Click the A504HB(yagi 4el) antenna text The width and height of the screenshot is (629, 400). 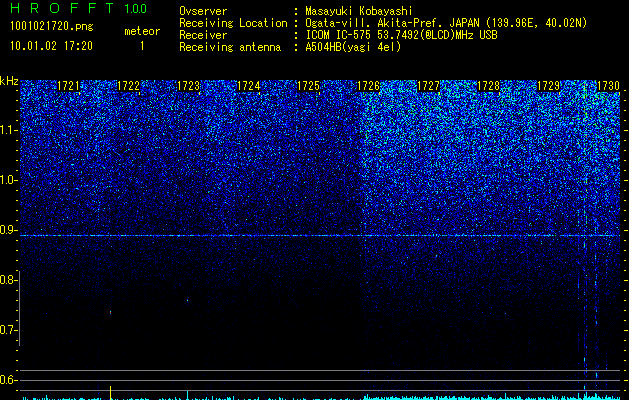coord(353,47)
